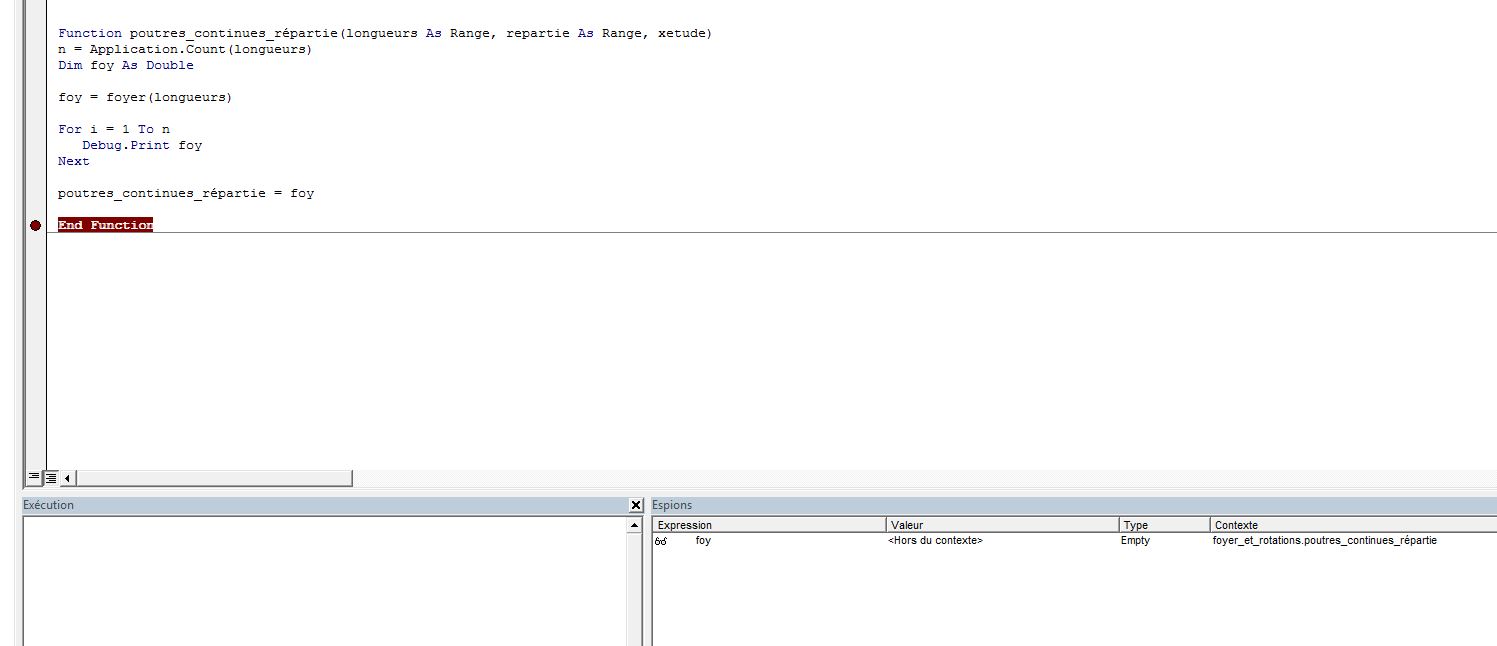
Task: Switch to Full Module view icon
Action: pos(51,478)
